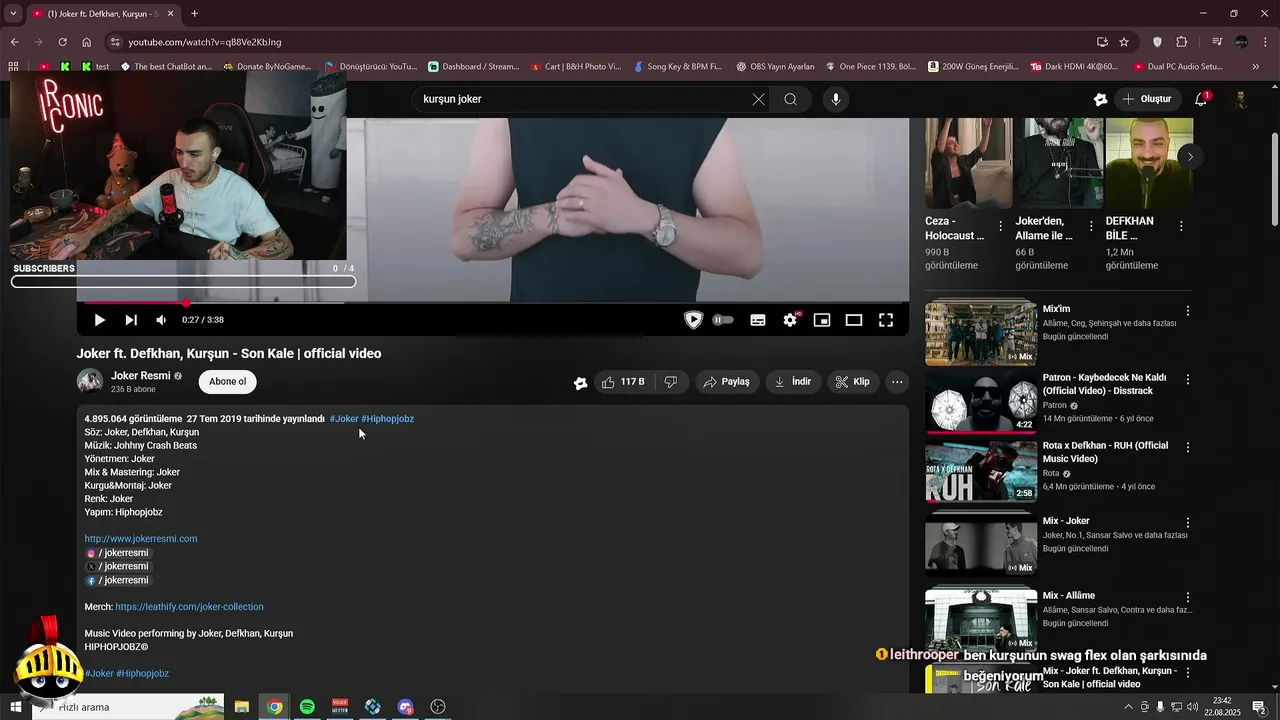Image resolution: width=1280 pixels, height=720 pixels.
Task: Open Patron Kaybedecek Ne Kaldı thumbnail
Action: pos(981,401)
